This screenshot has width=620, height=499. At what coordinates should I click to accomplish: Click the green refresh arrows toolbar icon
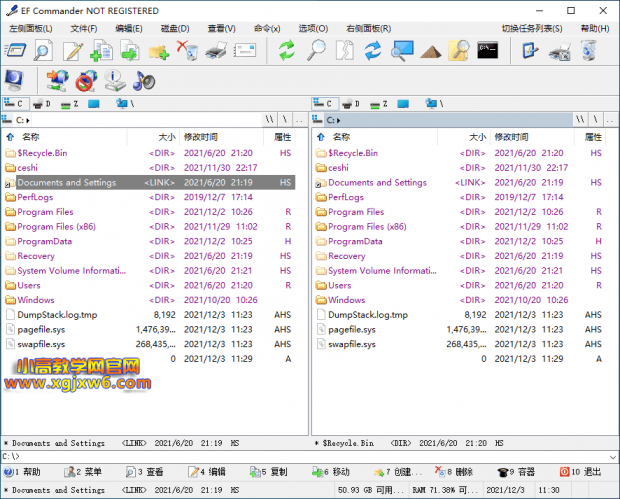coord(287,50)
